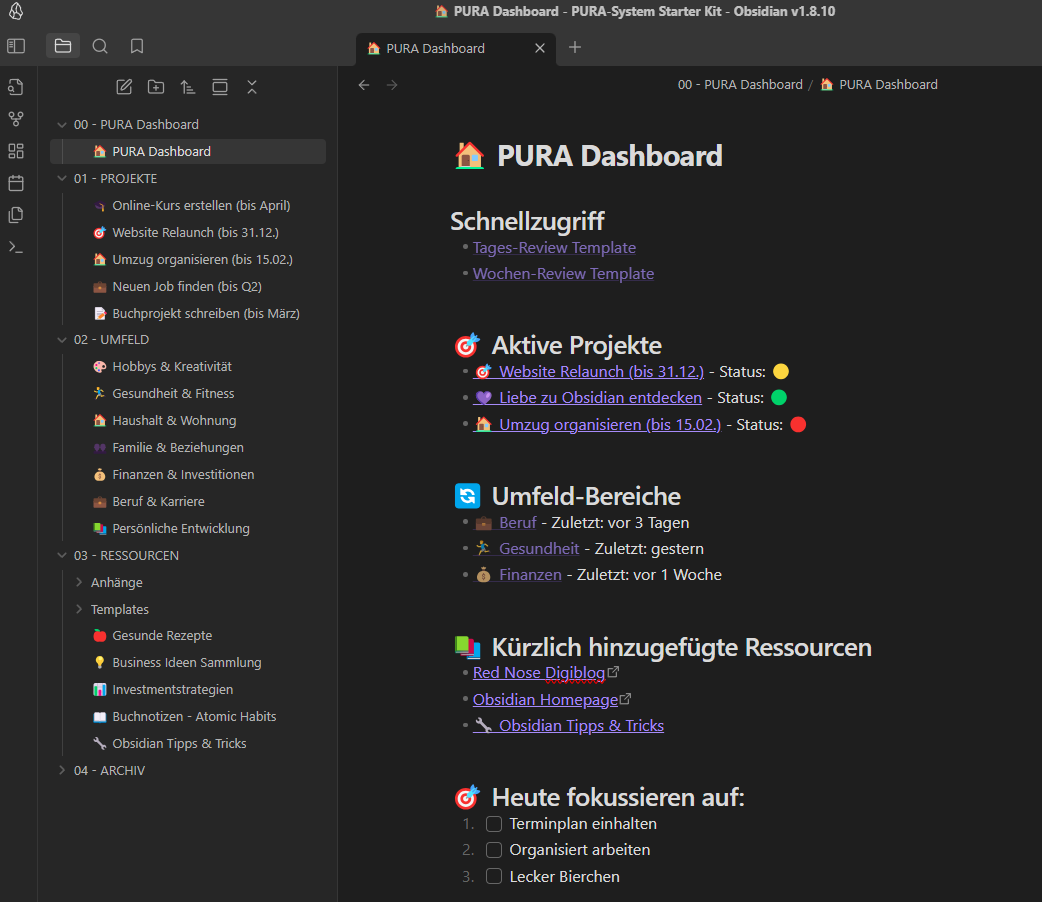Open Gesunde Rezepte note in file tree
Image resolution: width=1042 pixels, height=902 pixels.
pyautogui.click(x=162, y=635)
